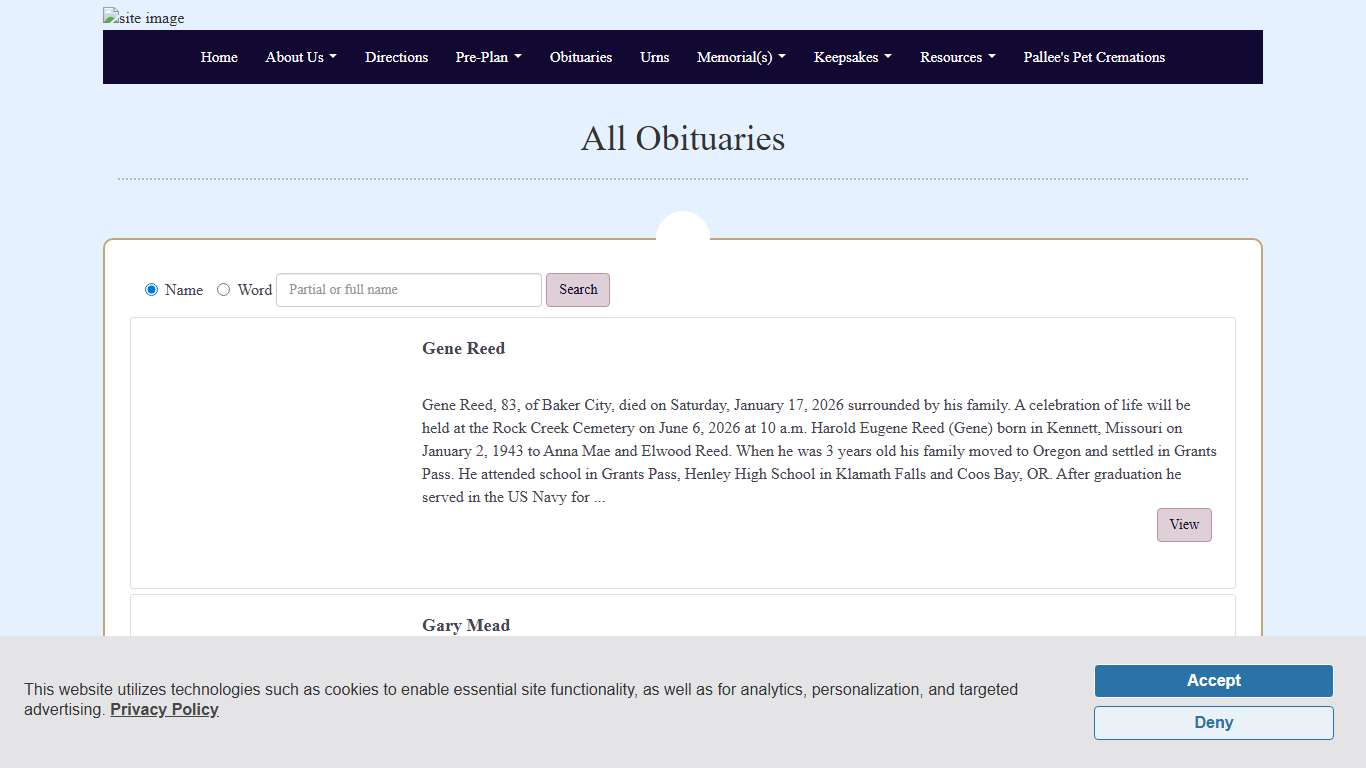Deny the cookie consent
This screenshot has width=1366, height=768.
click(1213, 722)
